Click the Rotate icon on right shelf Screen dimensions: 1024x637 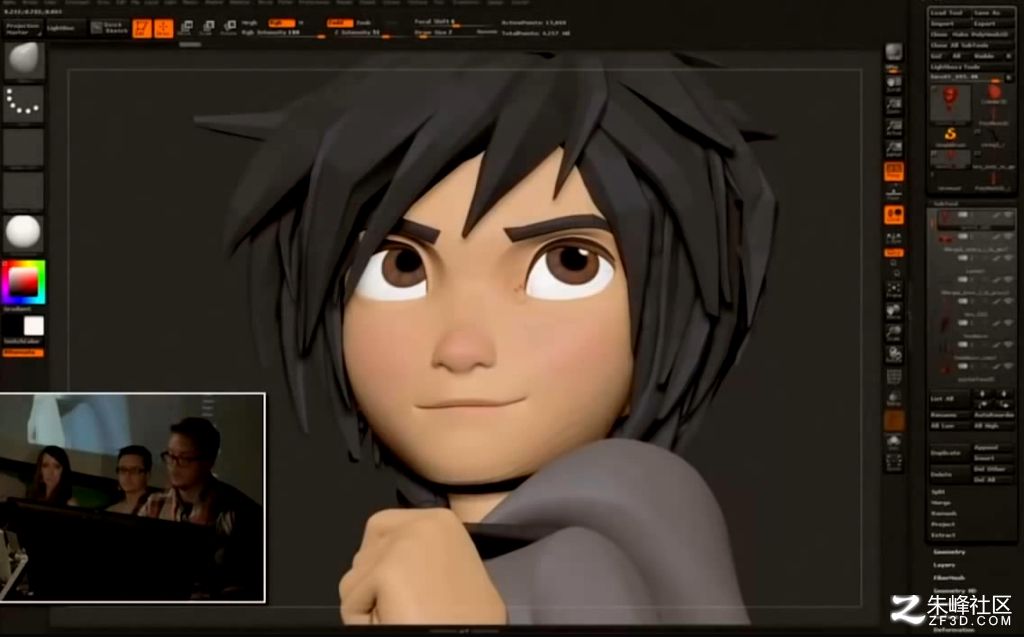(x=893, y=355)
